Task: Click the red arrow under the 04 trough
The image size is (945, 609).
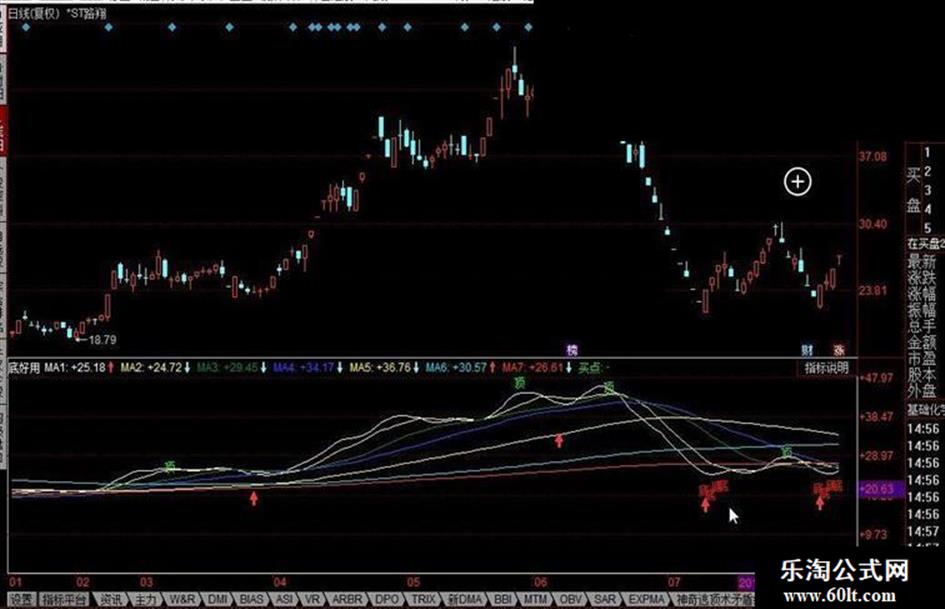Action: click(254, 497)
